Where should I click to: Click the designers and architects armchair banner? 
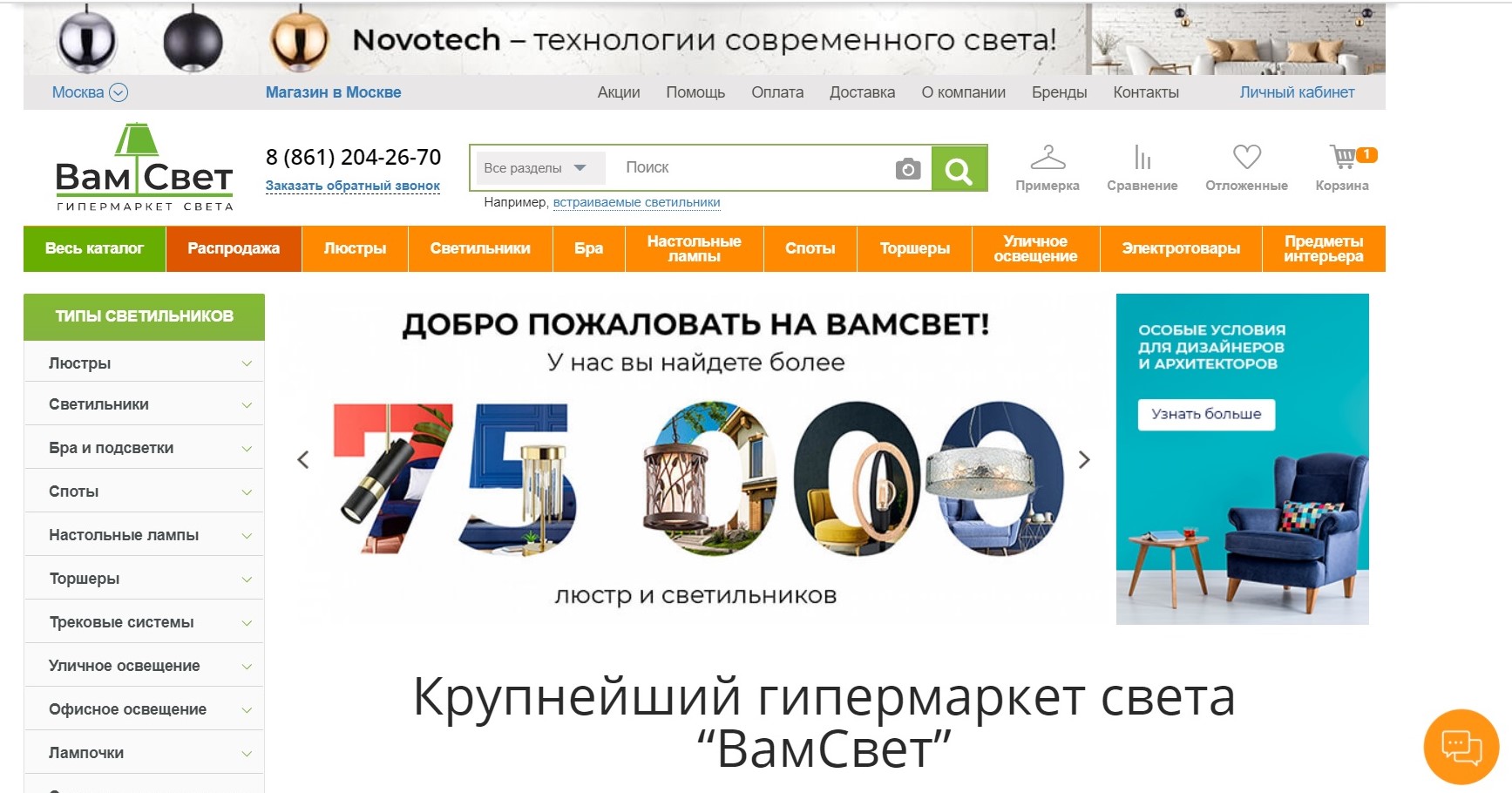(x=1242, y=459)
